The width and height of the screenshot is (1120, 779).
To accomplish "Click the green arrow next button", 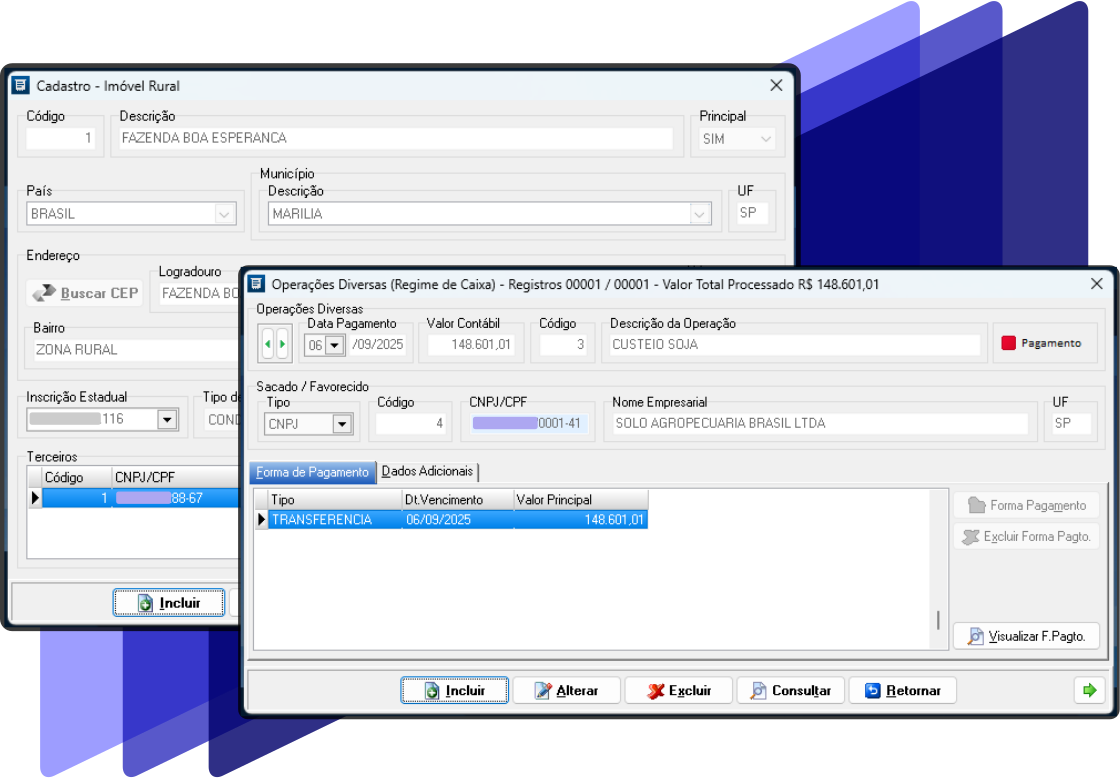I will 1089,690.
